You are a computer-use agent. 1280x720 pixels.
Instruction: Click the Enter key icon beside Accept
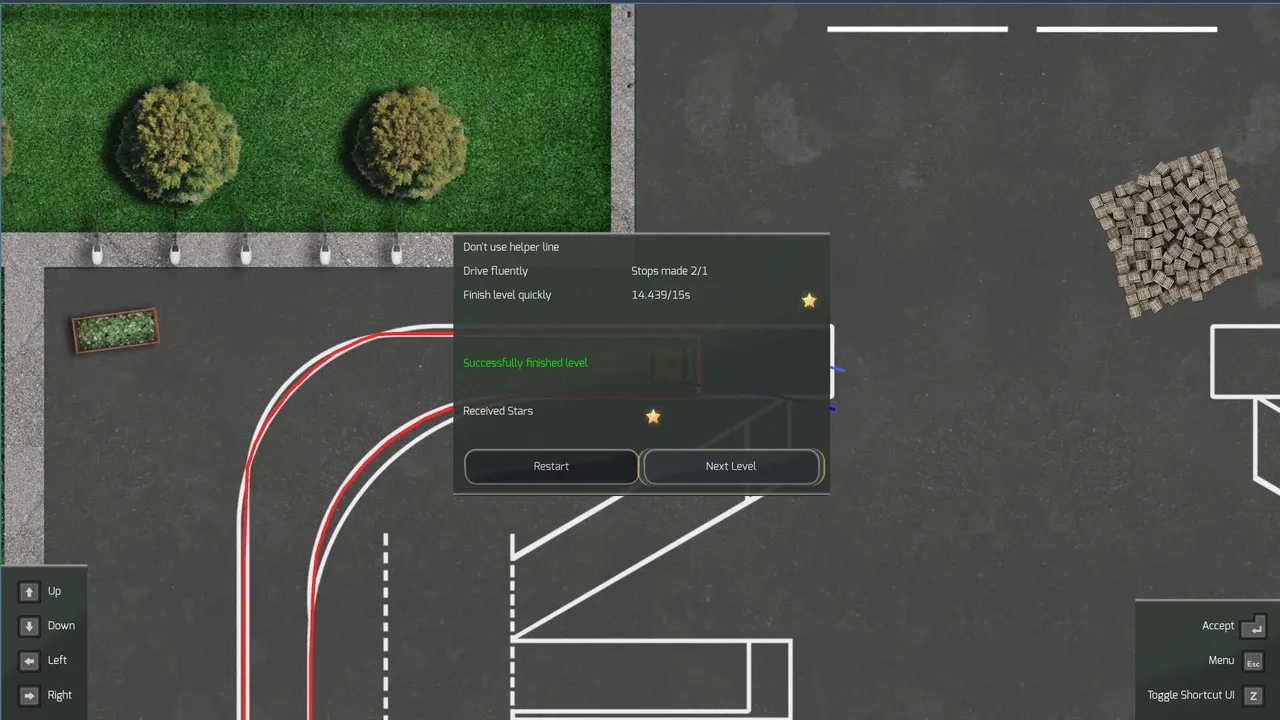coord(1252,627)
